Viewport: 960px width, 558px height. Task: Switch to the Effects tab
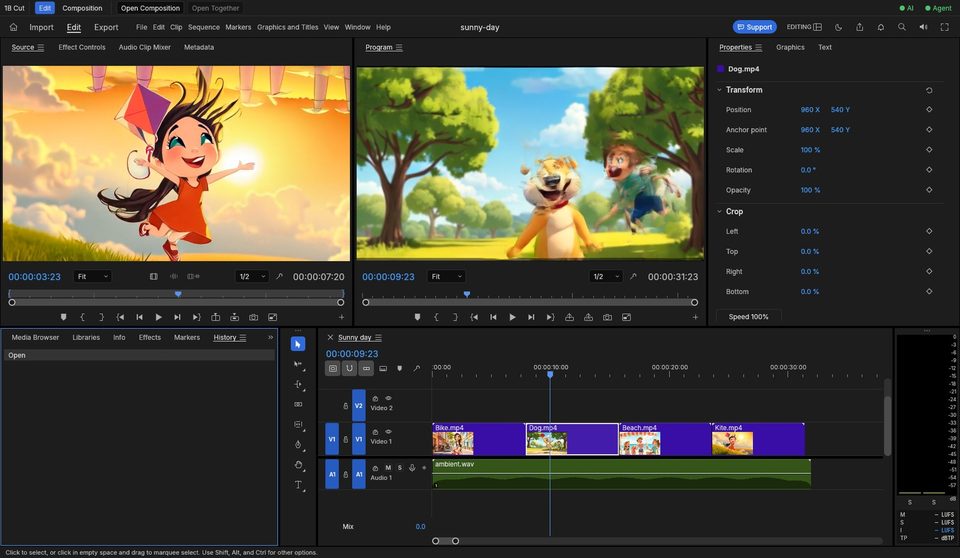point(149,337)
